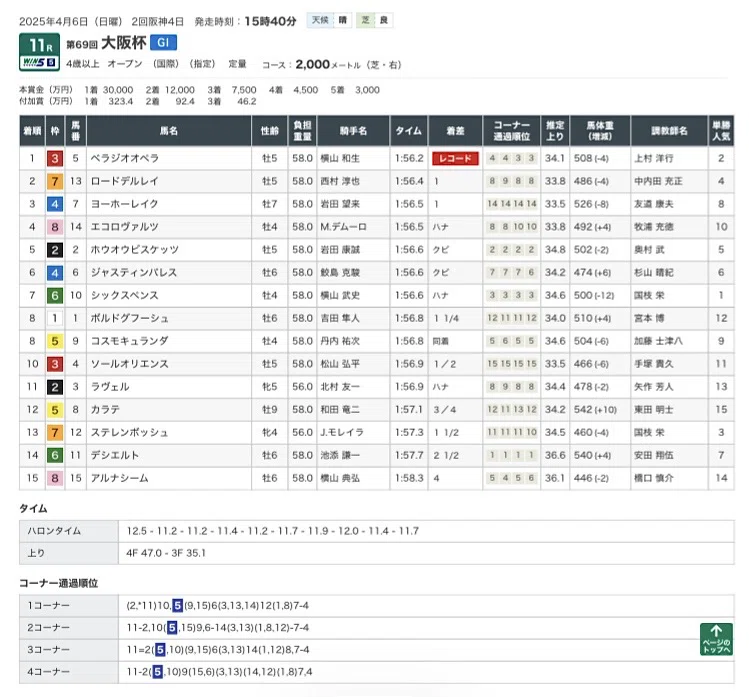Click the 11R race number icon

[x=40, y=45]
